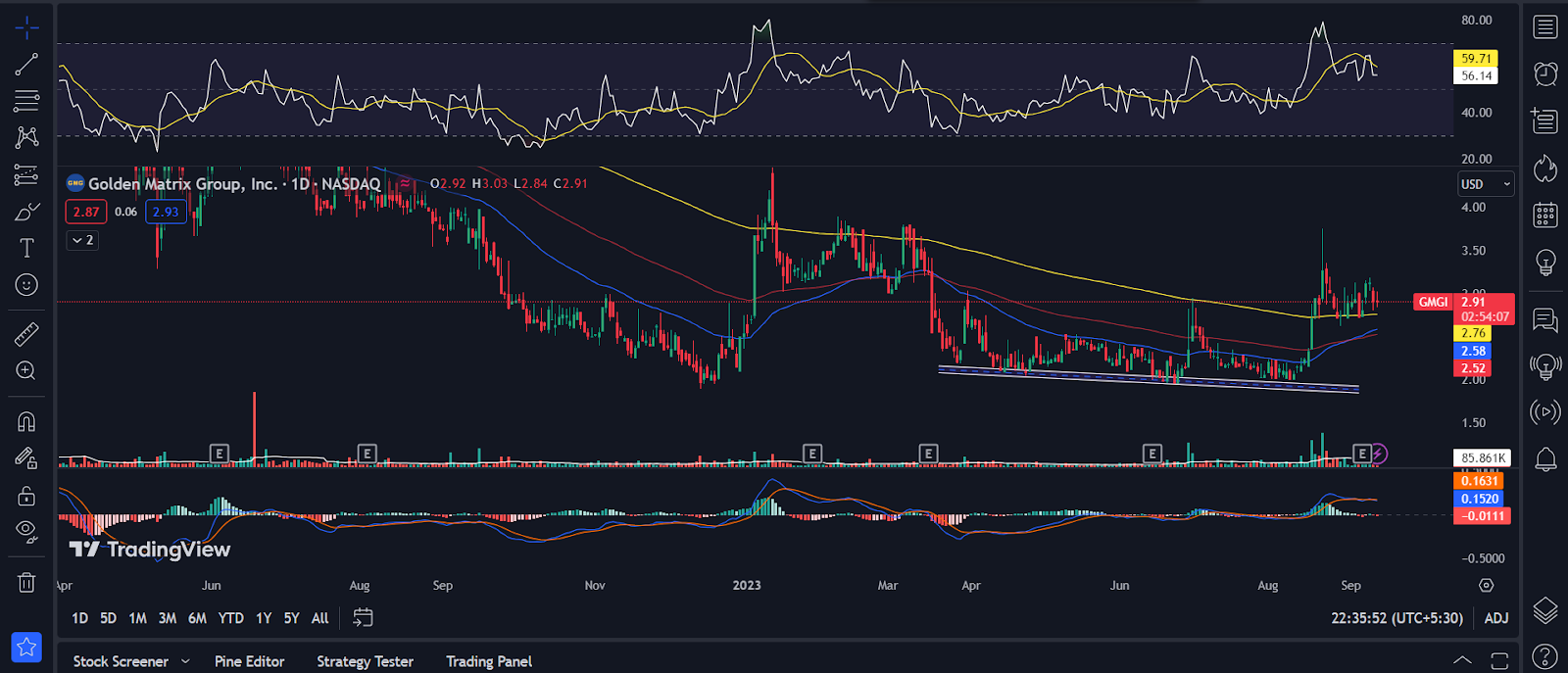Open the Stock Screener tab
Image resolution: width=1568 pixels, height=673 pixels.
click(x=121, y=661)
